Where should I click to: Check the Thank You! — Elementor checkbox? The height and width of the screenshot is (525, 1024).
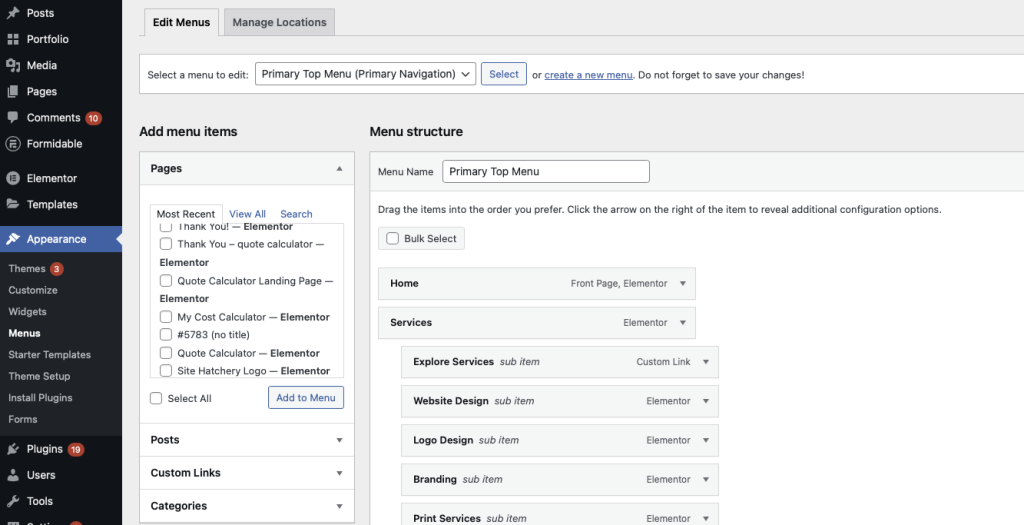tap(166, 227)
